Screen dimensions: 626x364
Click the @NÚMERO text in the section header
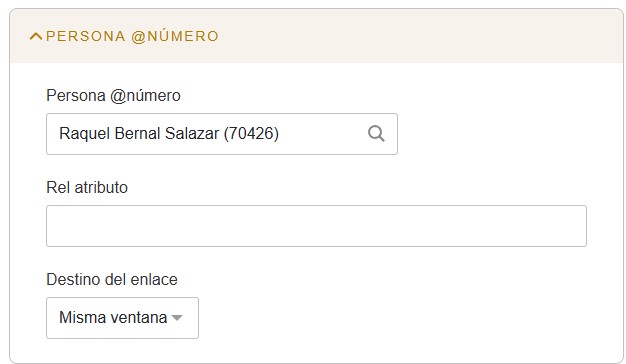pyautogui.click(x=175, y=36)
